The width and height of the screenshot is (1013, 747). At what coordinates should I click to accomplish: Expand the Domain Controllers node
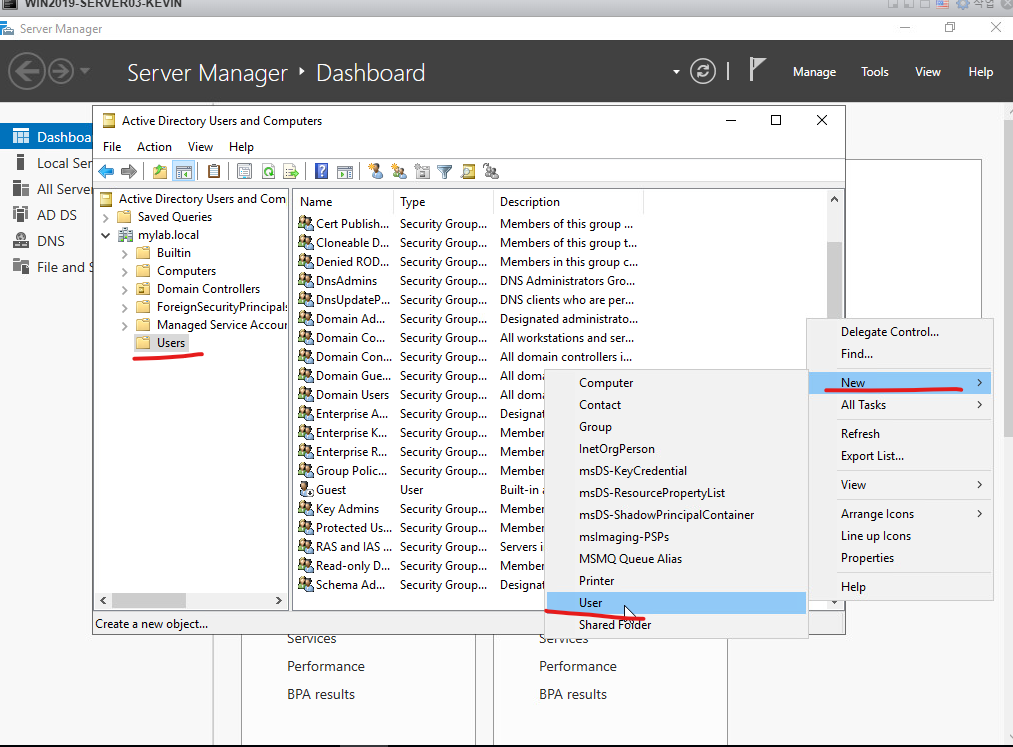point(125,289)
